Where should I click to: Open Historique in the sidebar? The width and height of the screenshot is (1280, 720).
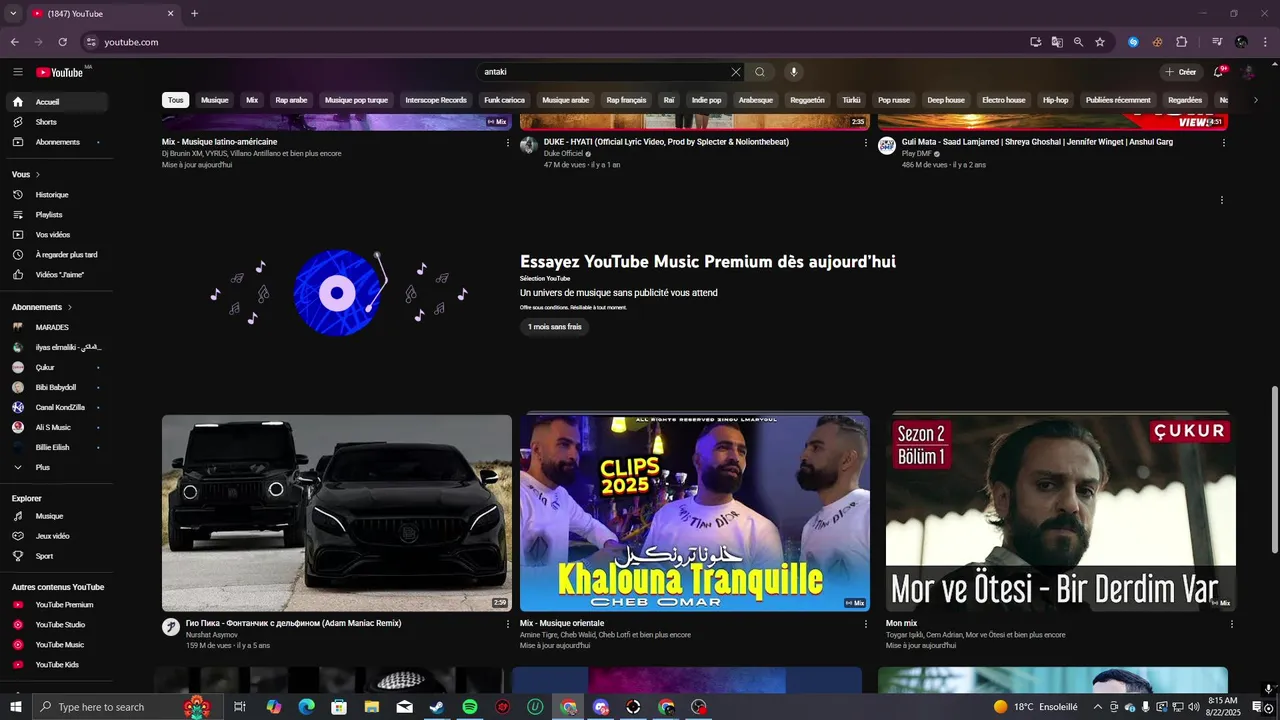tap(56, 195)
